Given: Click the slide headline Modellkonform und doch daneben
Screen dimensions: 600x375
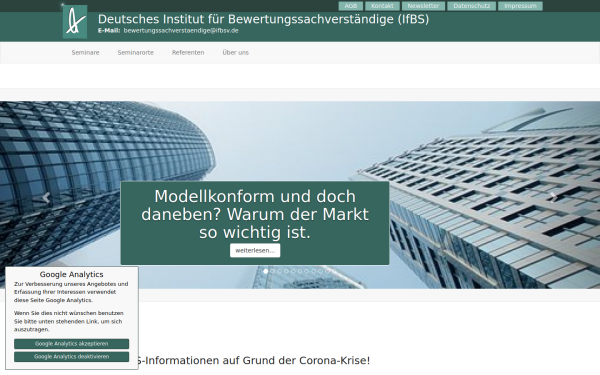Looking at the screenshot, I should 255,214.
